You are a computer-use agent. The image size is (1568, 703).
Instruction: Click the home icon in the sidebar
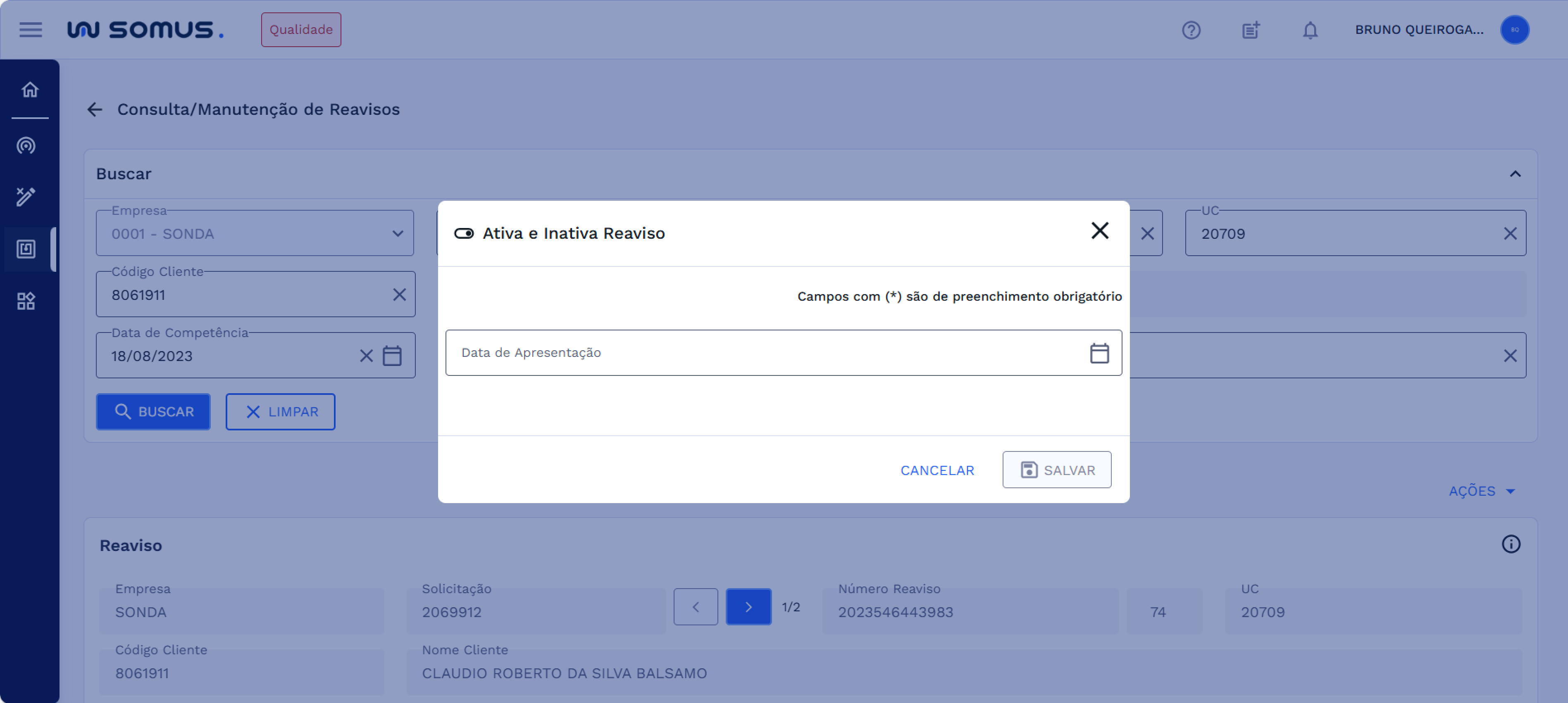[30, 90]
